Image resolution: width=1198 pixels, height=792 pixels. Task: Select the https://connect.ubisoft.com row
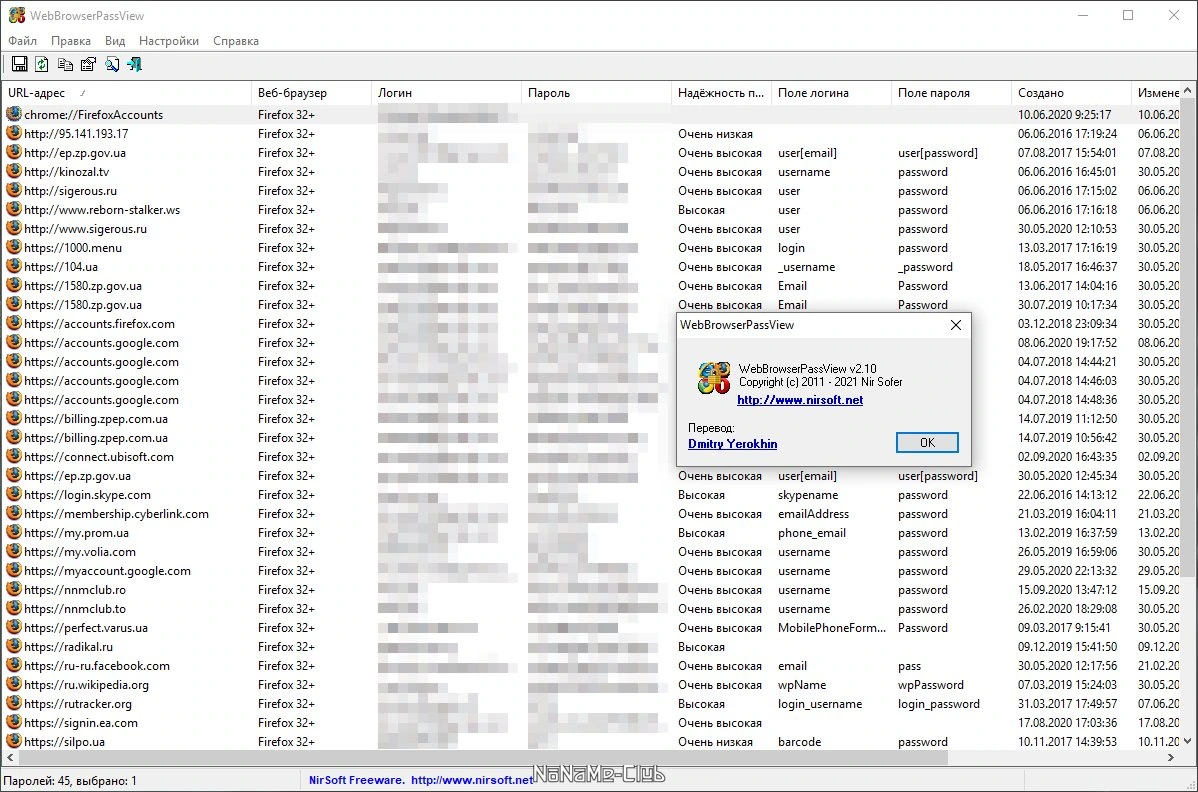[x=590, y=457]
